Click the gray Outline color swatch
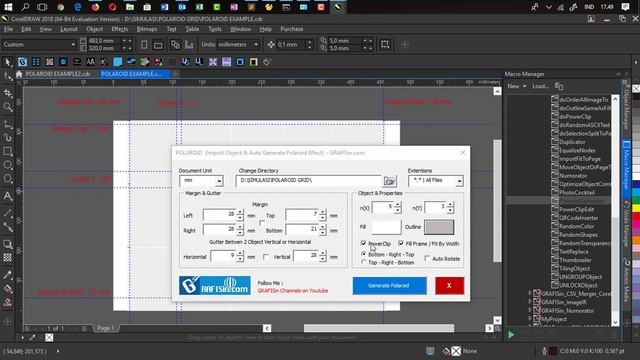The height and width of the screenshot is (360, 640). pyautogui.click(x=439, y=227)
